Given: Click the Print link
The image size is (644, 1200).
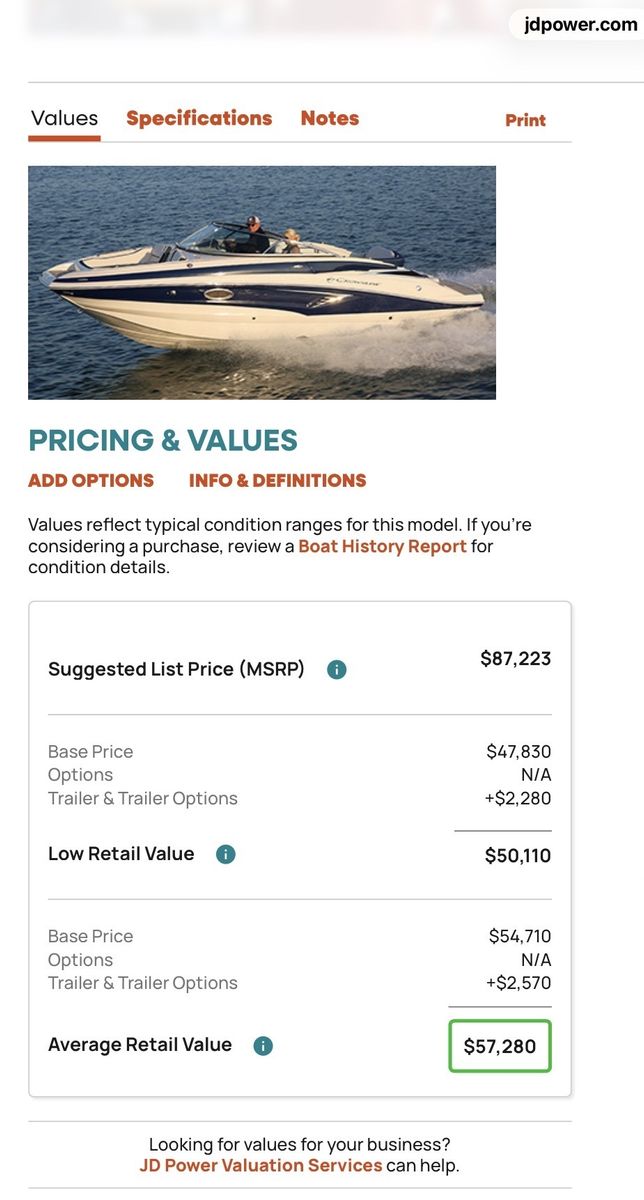Looking at the screenshot, I should click(x=525, y=120).
